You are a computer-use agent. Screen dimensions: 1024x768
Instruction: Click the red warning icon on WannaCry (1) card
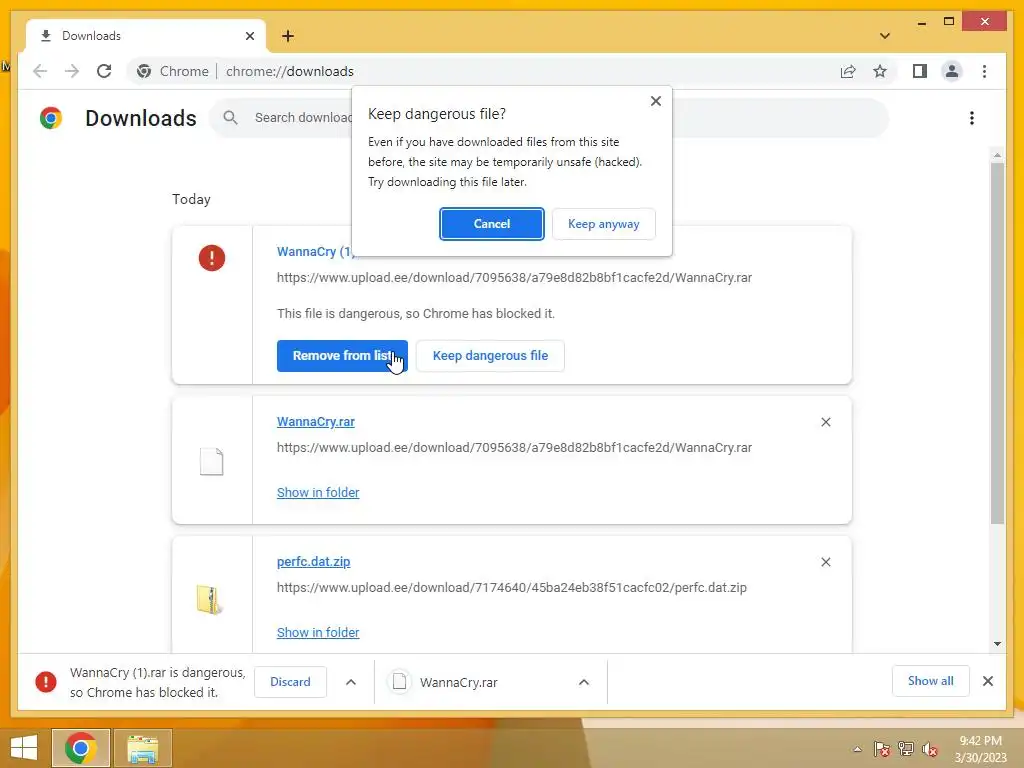pyautogui.click(x=212, y=258)
